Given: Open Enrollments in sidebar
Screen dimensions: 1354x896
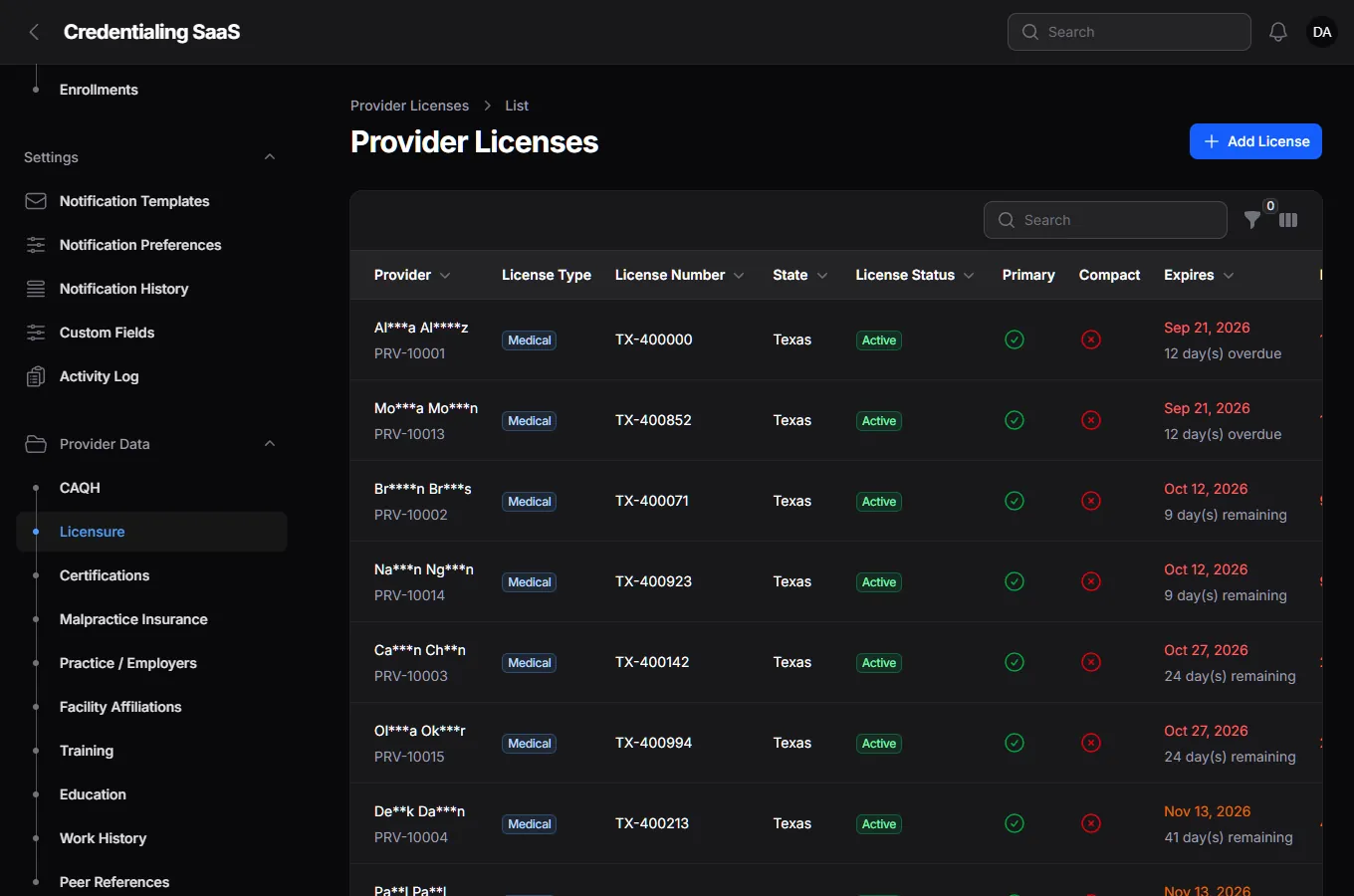Looking at the screenshot, I should point(99,90).
